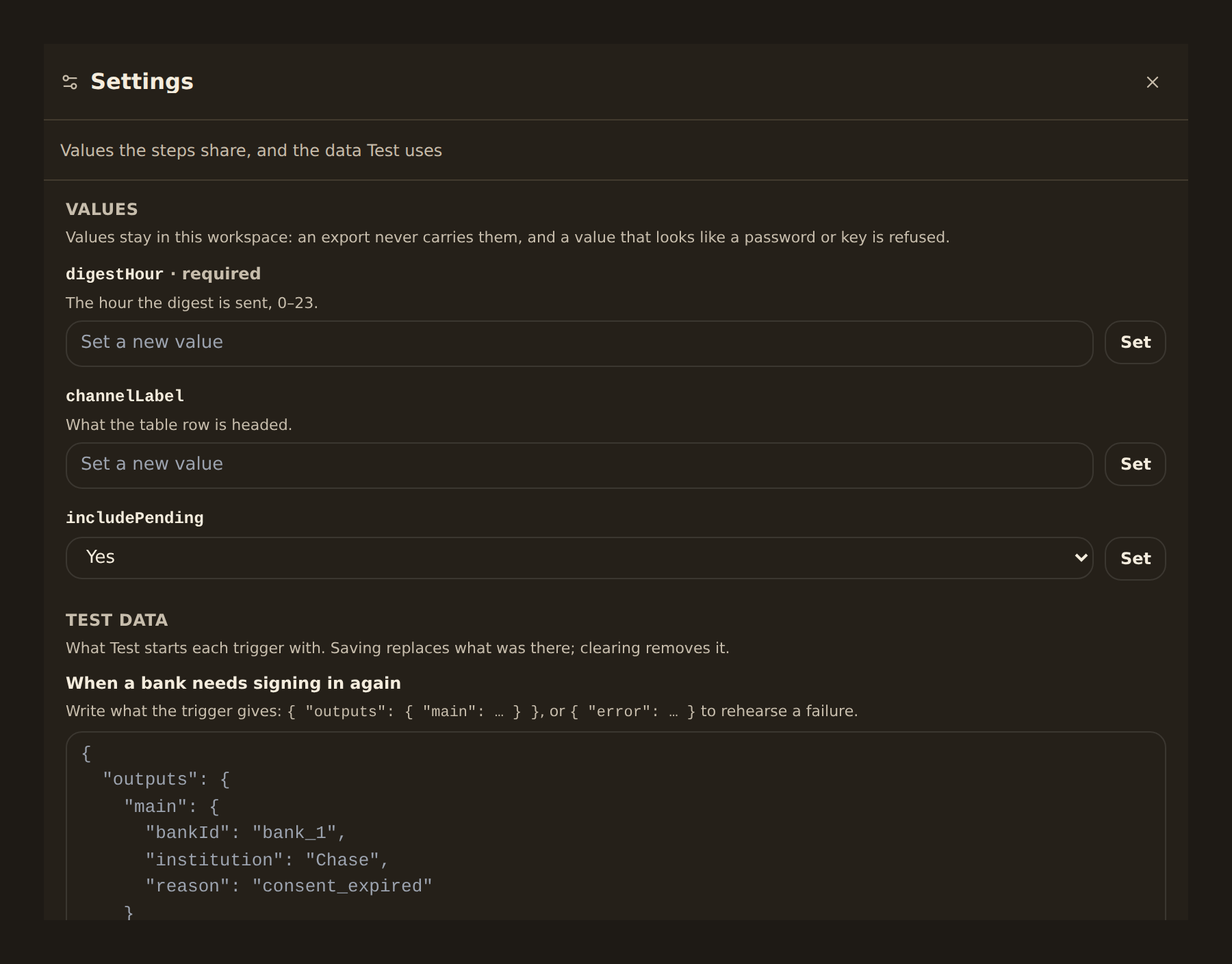
Task: Click the line "reason": "consent_expired"
Action: pos(289,887)
